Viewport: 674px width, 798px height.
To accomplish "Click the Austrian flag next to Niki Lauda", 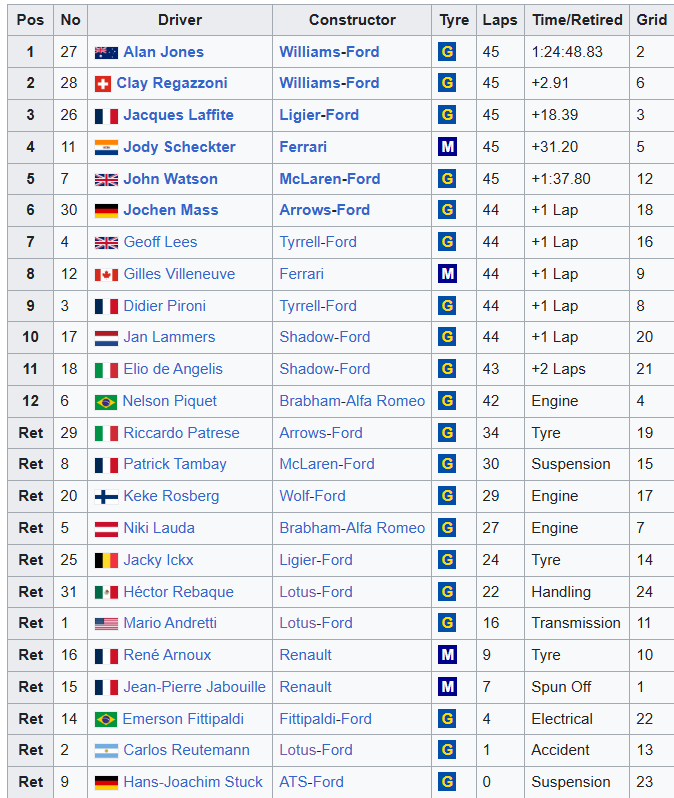I will 106,529.
